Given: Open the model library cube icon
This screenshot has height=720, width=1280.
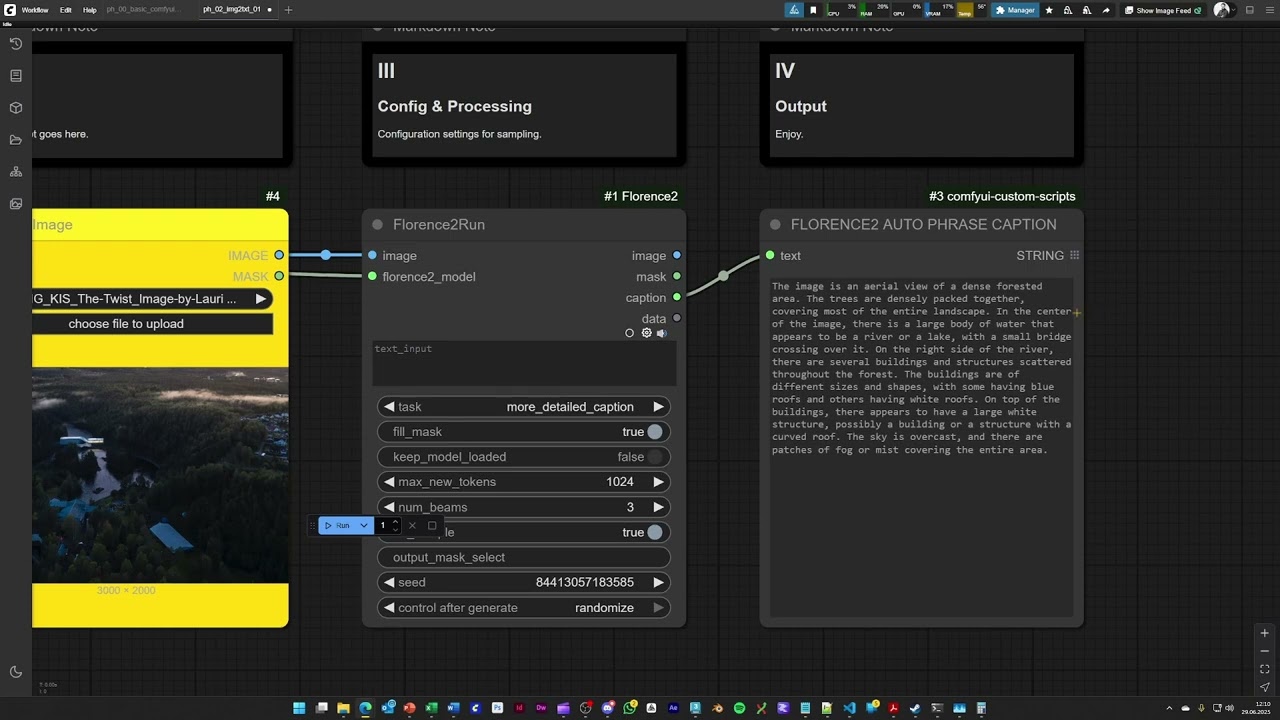Looking at the screenshot, I should point(15,108).
